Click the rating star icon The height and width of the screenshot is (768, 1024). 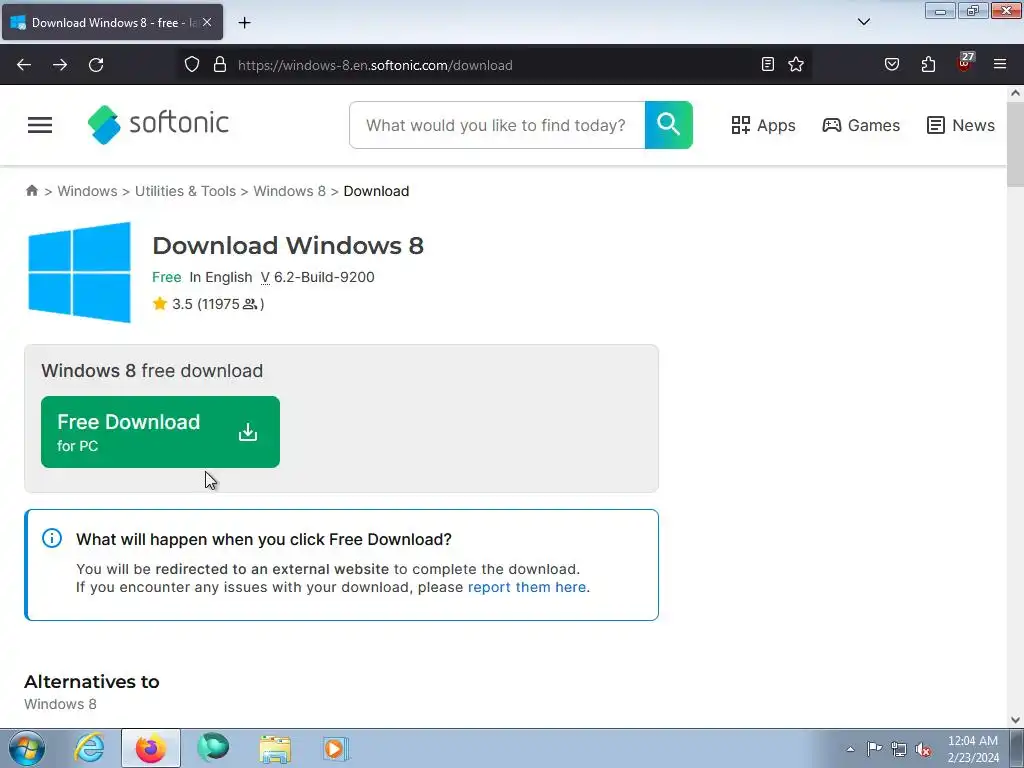(x=160, y=304)
